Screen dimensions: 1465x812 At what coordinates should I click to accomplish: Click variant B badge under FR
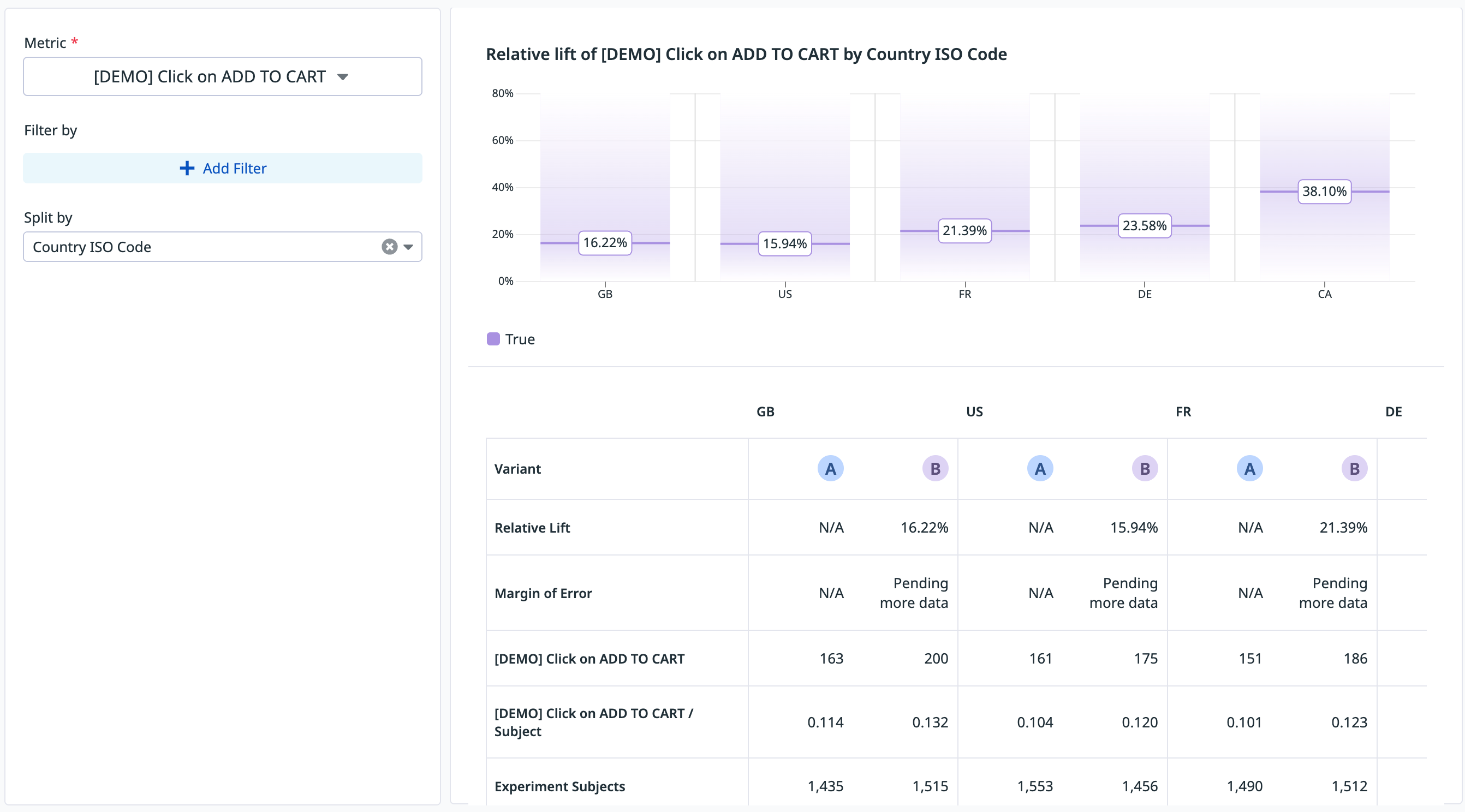pos(1354,469)
